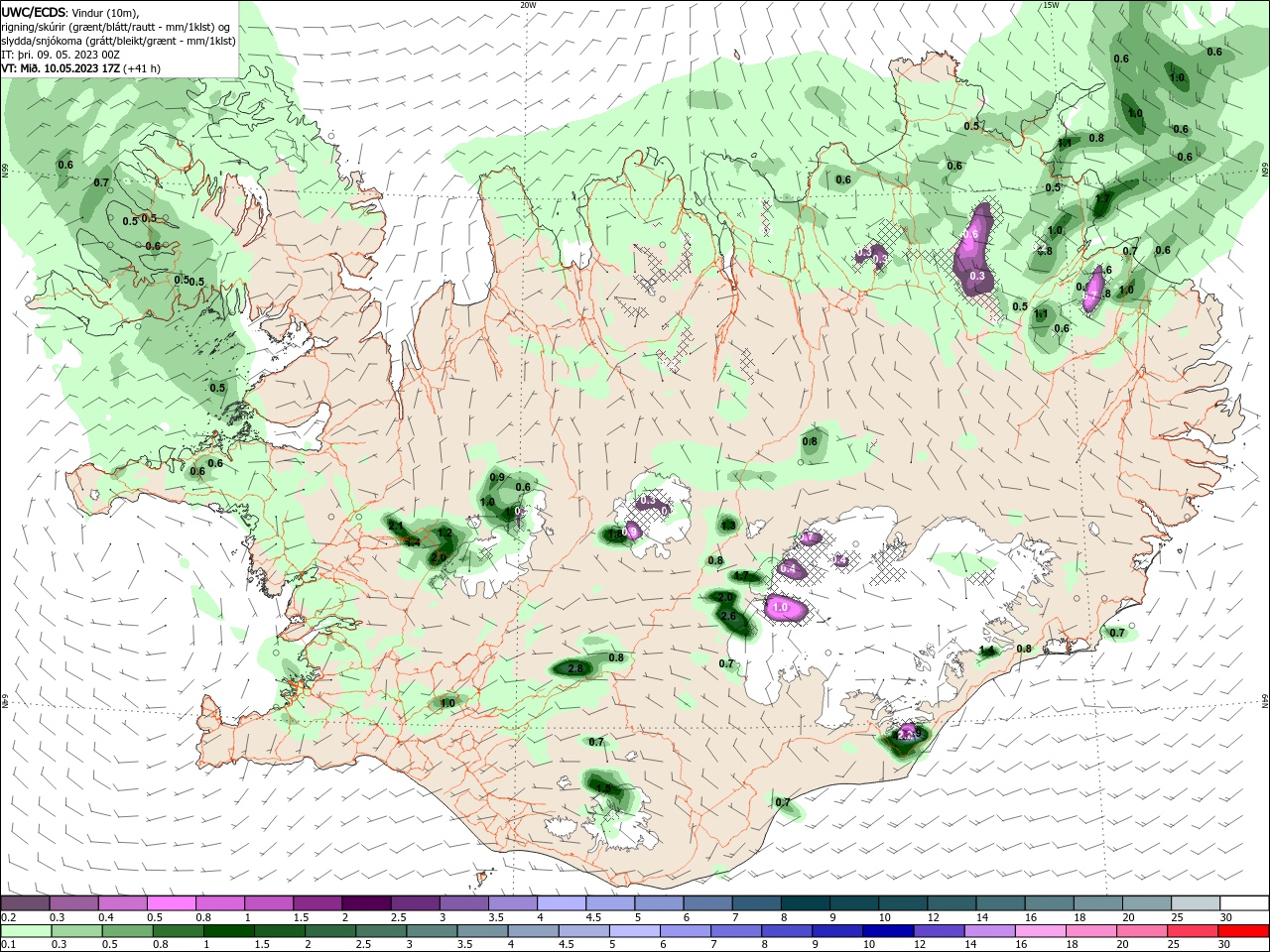Viewport: 1270px width, 952px height.
Task: Click deep blue swatch between 10 and 12 in rain legend
Action: click(888, 931)
